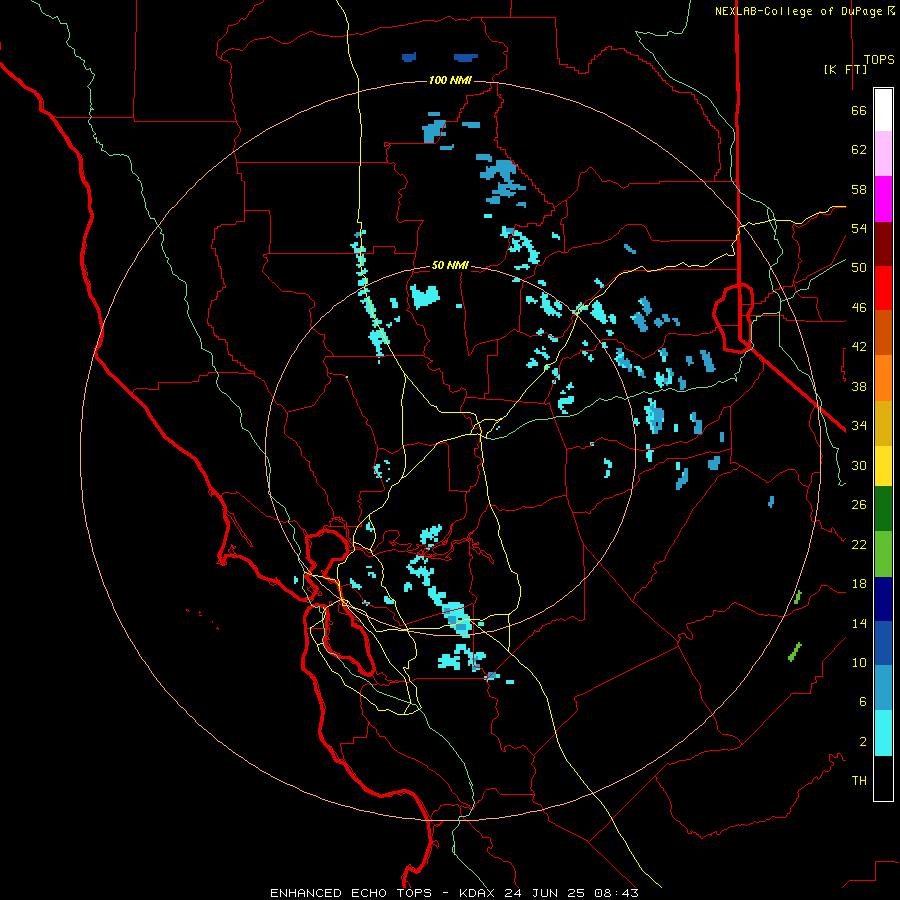Screen dimensions: 900x900
Task: Click the "TH" threshold legend label
Action: point(859,781)
